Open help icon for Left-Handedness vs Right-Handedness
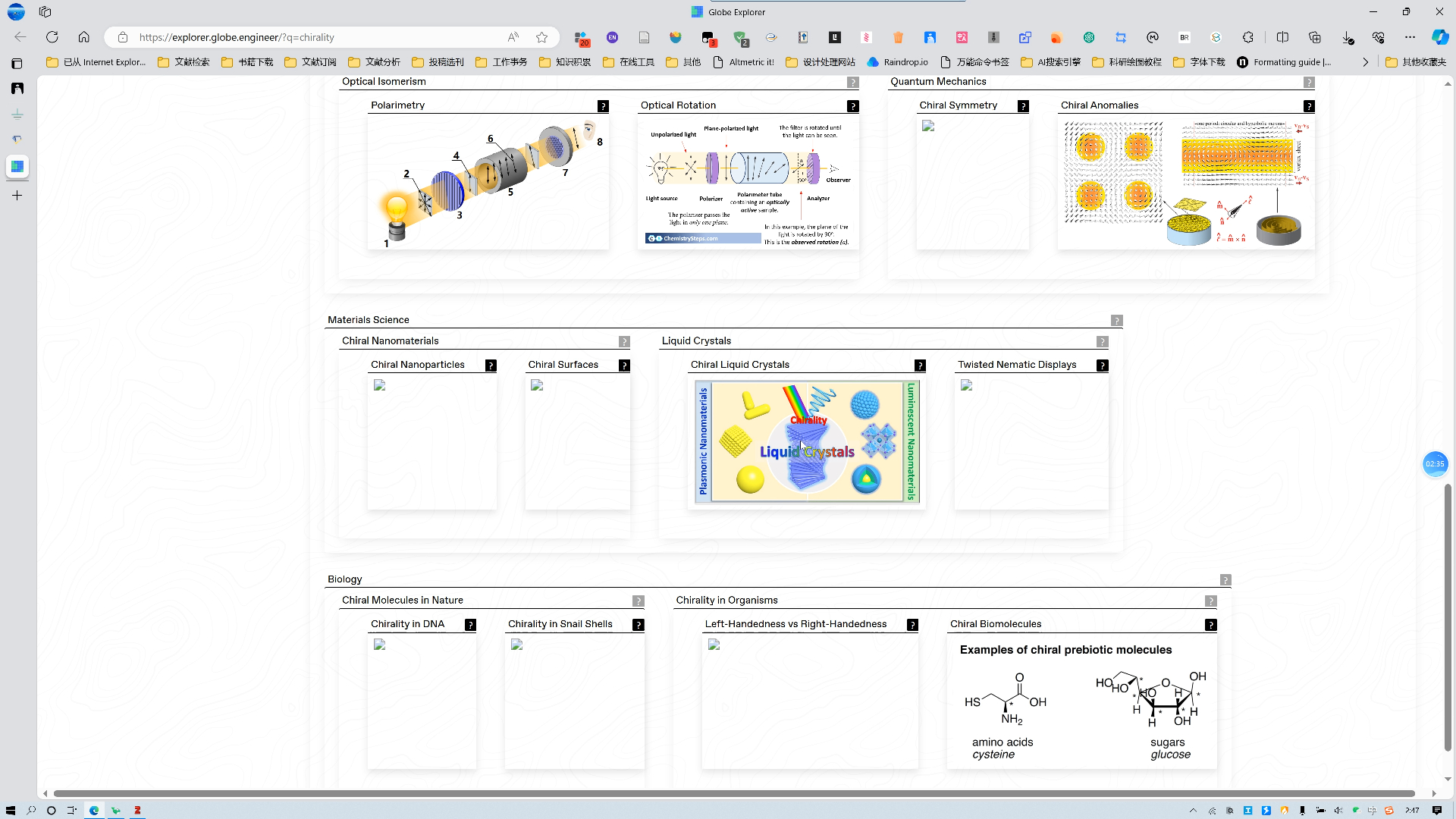This screenshot has height=819, width=1456. click(x=912, y=625)
